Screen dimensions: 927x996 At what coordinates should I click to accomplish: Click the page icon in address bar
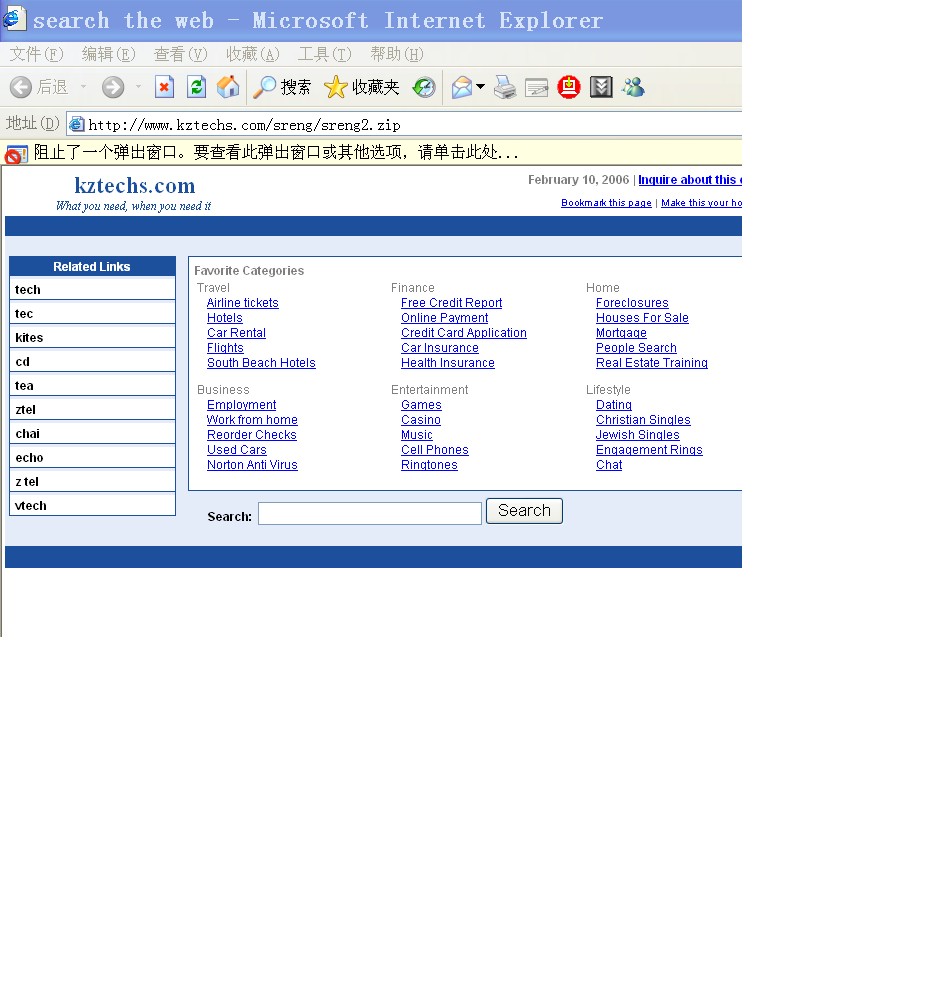click(77, 124)
